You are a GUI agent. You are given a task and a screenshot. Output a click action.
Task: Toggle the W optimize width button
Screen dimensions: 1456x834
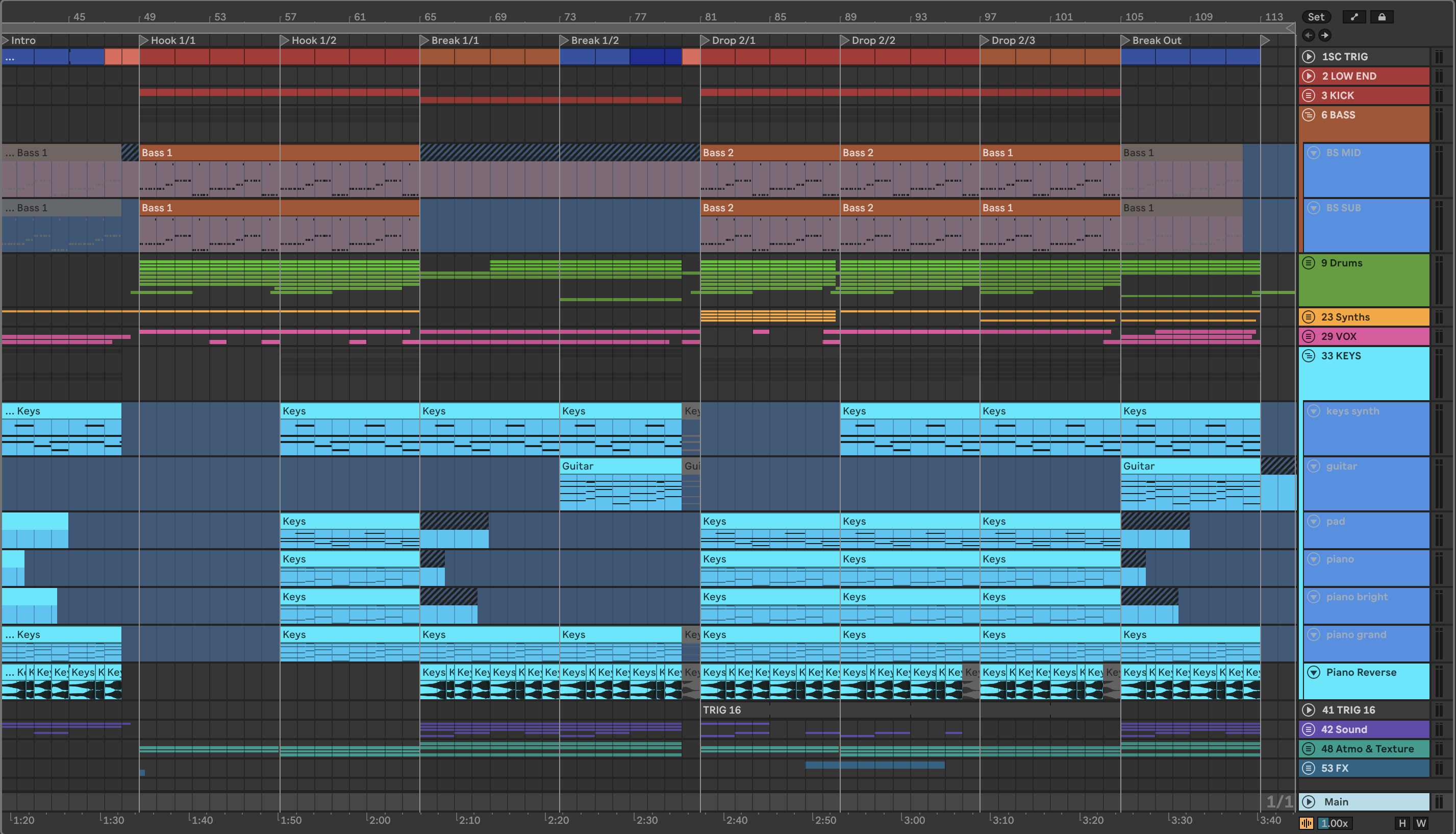coord(1421,823)
